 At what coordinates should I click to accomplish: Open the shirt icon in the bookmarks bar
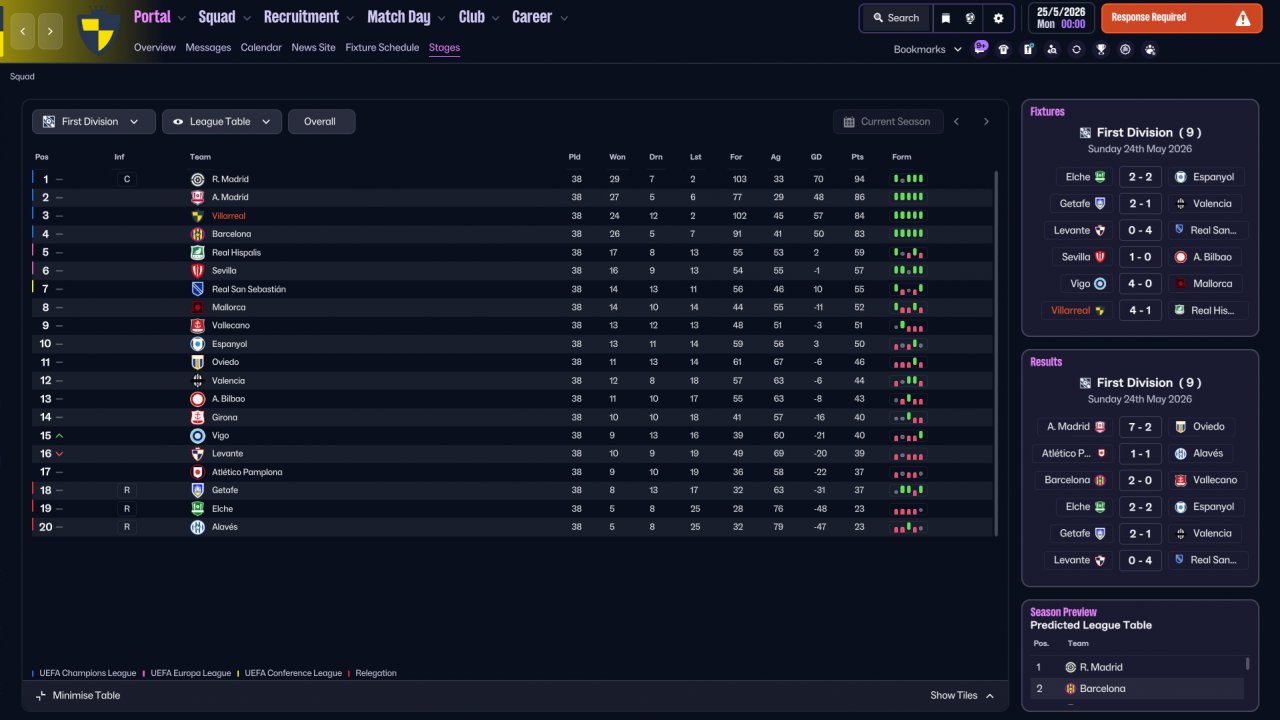click(x=1004, y=49)
